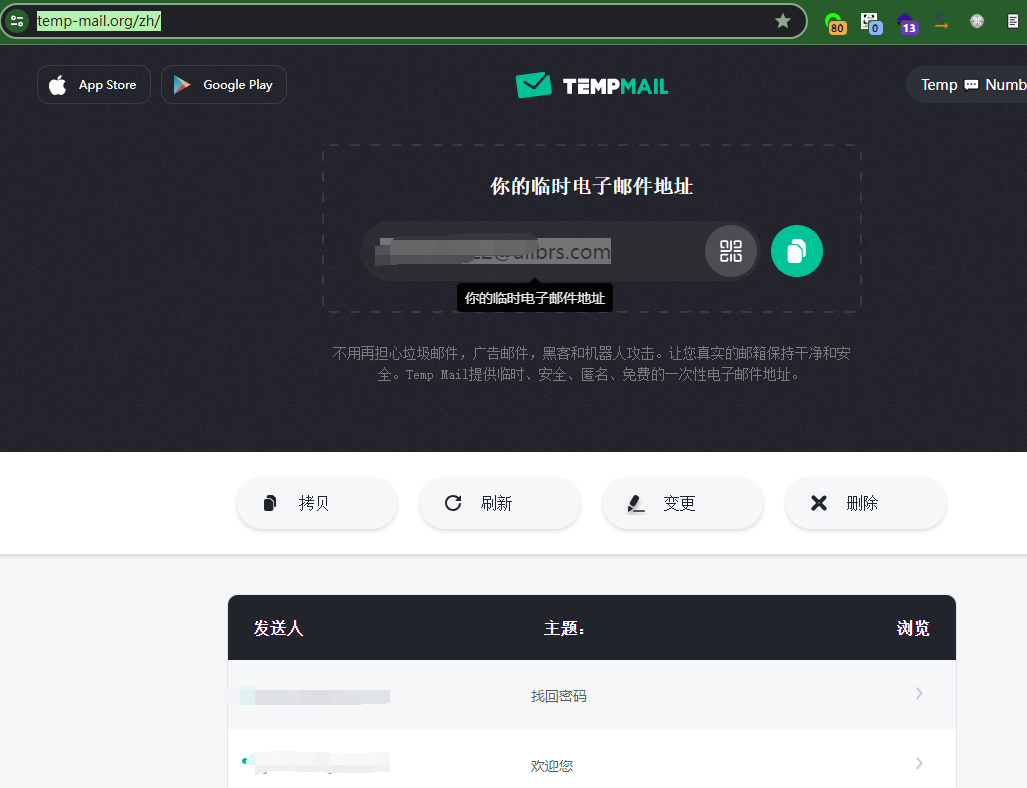Image resolution: width=1027 pixels, height=788 pixels.
Task: Open the extension with the 80 badge
Action: (835, 23)
